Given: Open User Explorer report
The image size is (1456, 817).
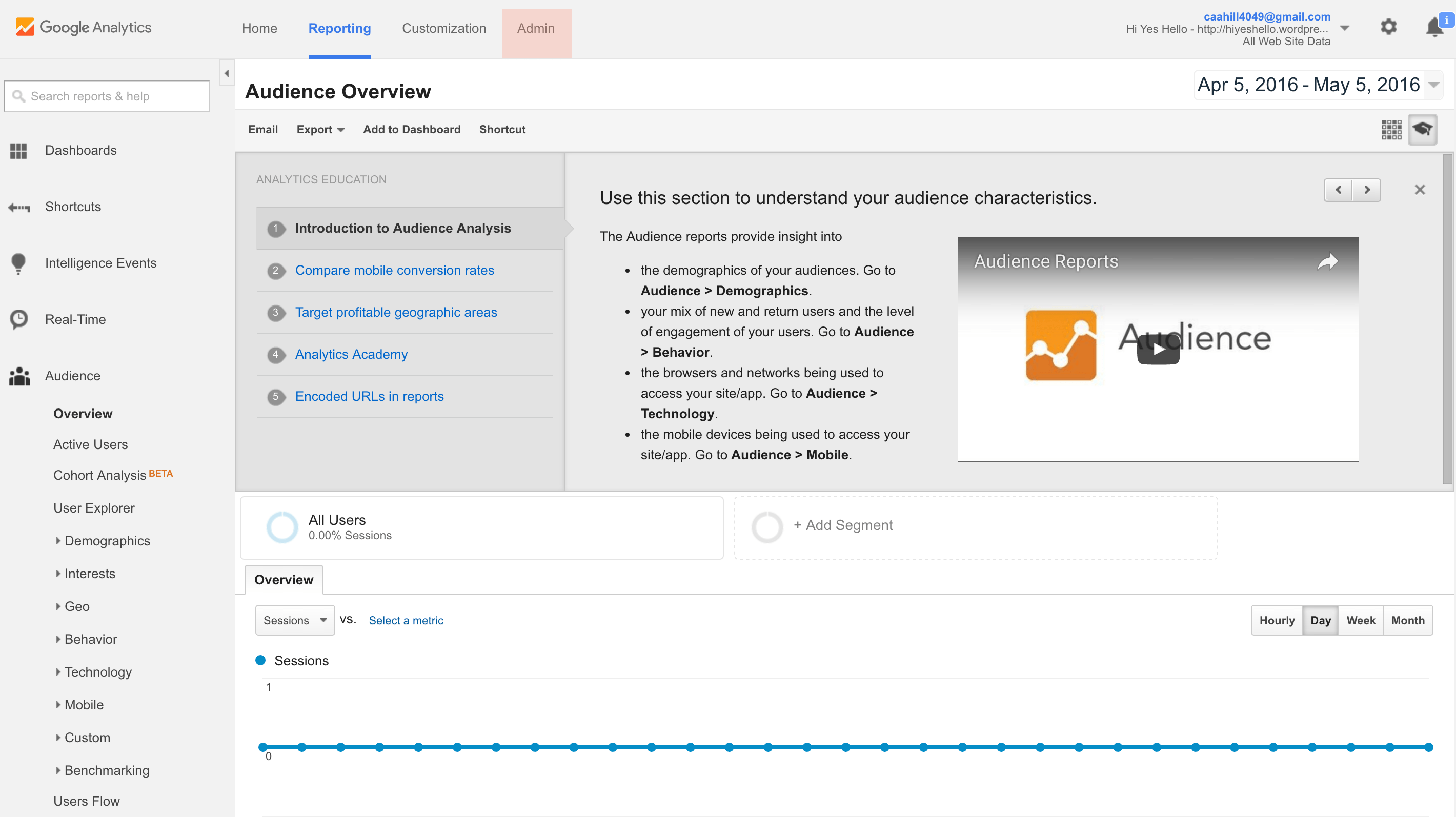Looking at the screenshot, I should pyautogui.click(x=94, y=508).
